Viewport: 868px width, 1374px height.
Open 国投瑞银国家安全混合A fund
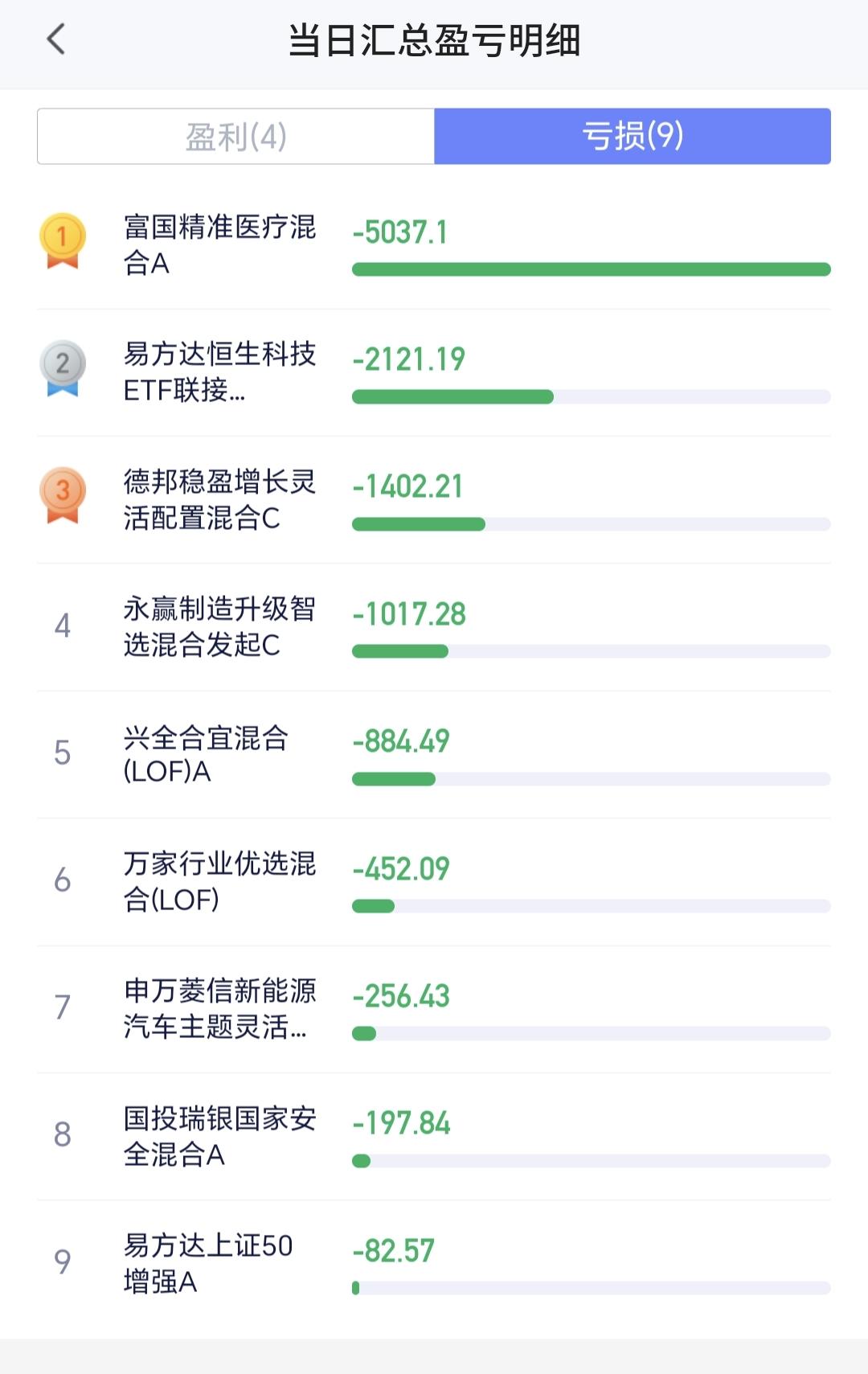(434, 1136)
